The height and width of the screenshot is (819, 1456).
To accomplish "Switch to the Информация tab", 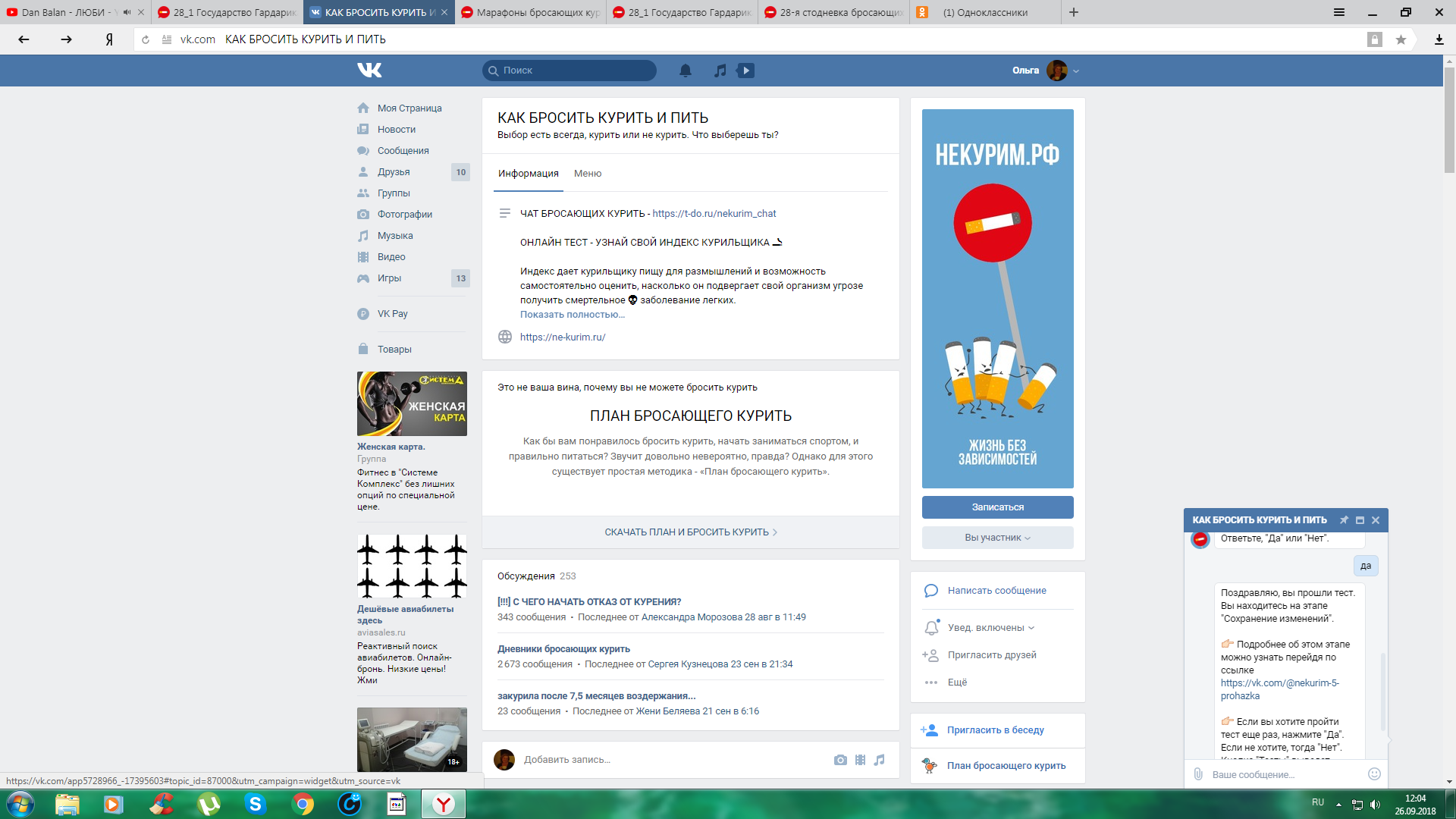I will coord(529,174).
